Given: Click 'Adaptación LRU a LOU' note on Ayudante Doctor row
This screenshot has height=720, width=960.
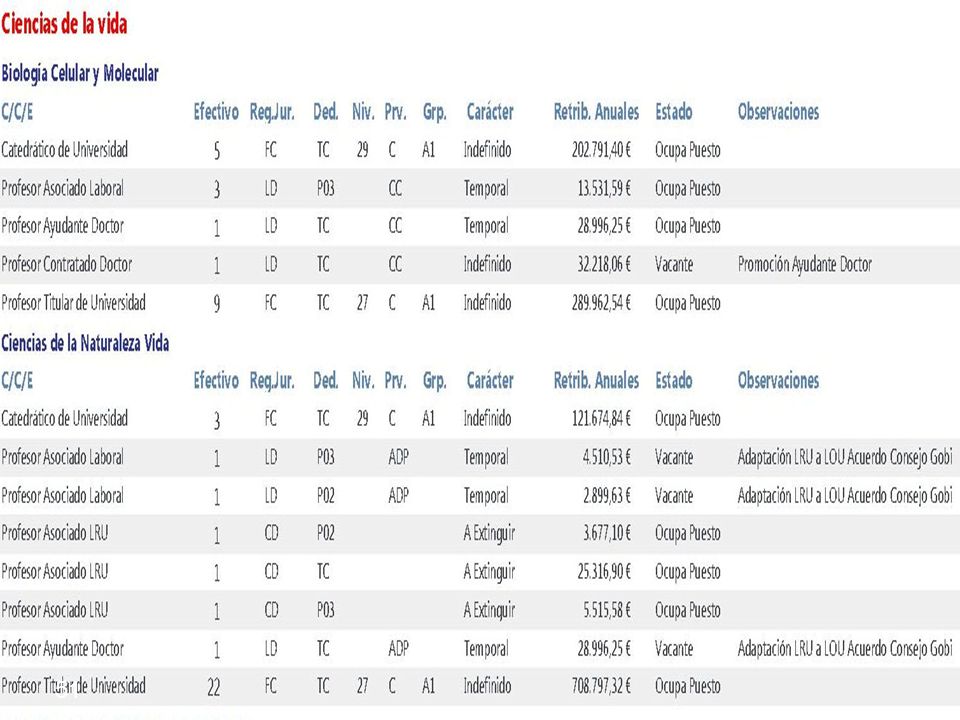Looking at the screenshot, I should point(845,648).
